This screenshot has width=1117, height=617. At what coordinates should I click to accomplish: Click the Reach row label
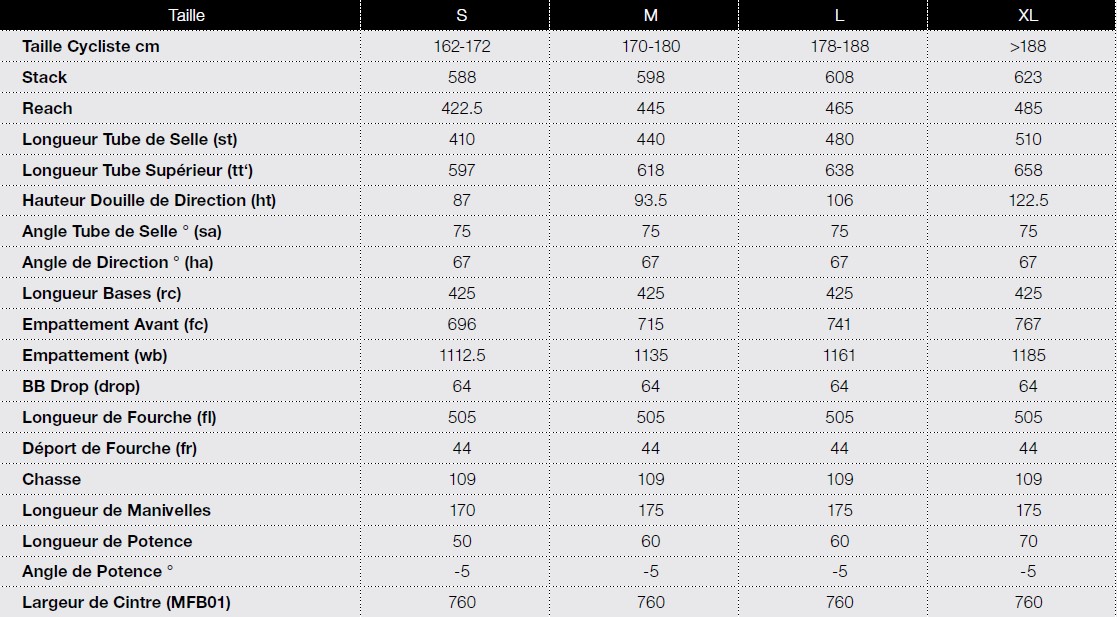tap(47, 108)
